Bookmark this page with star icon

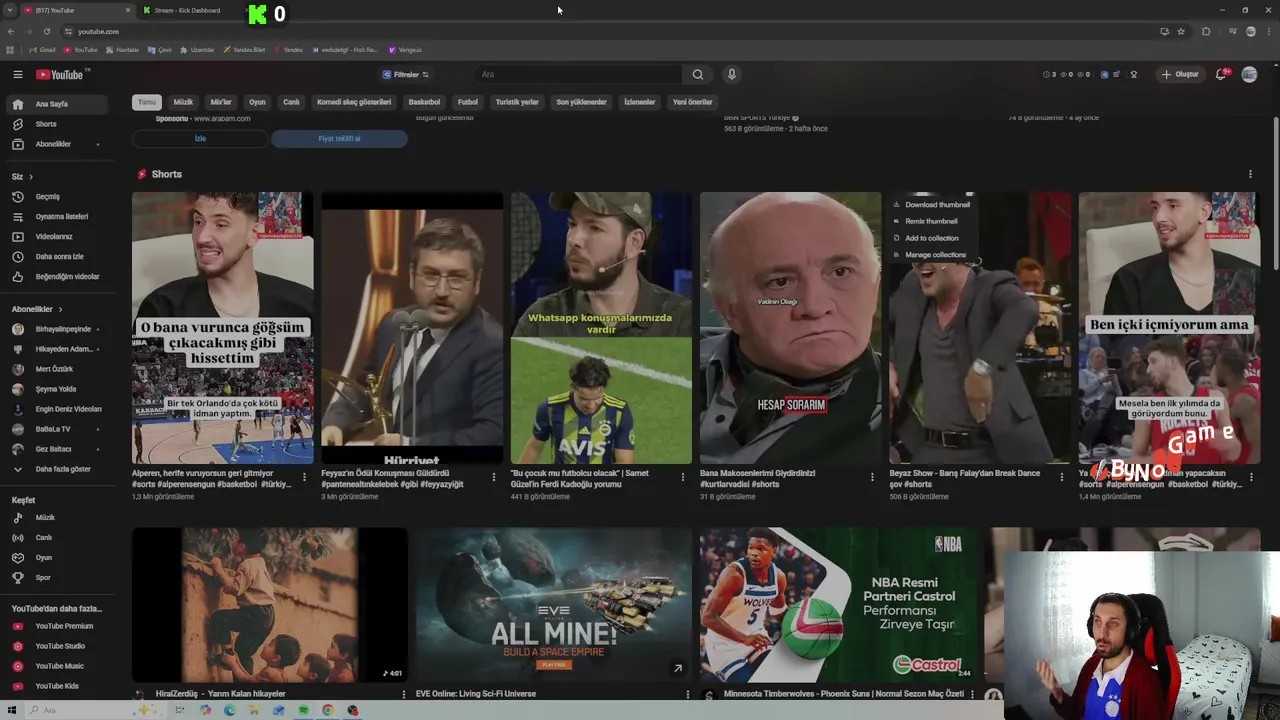point(1181,31)
